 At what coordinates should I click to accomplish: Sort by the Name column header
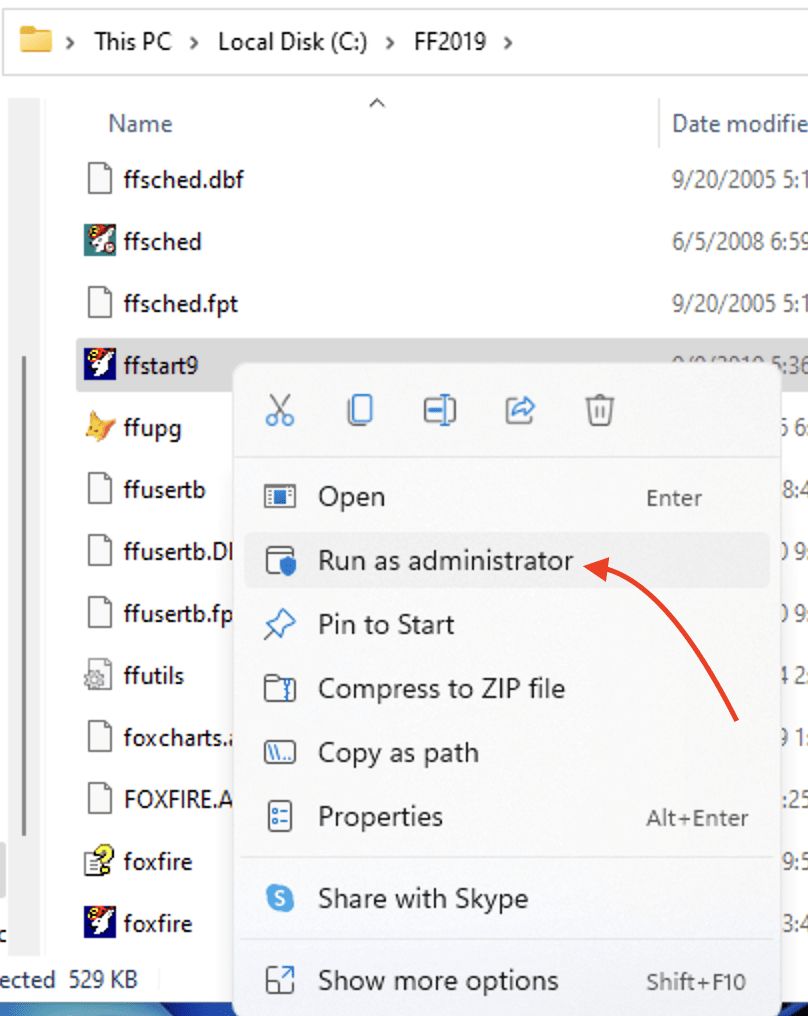pos(141,124)
